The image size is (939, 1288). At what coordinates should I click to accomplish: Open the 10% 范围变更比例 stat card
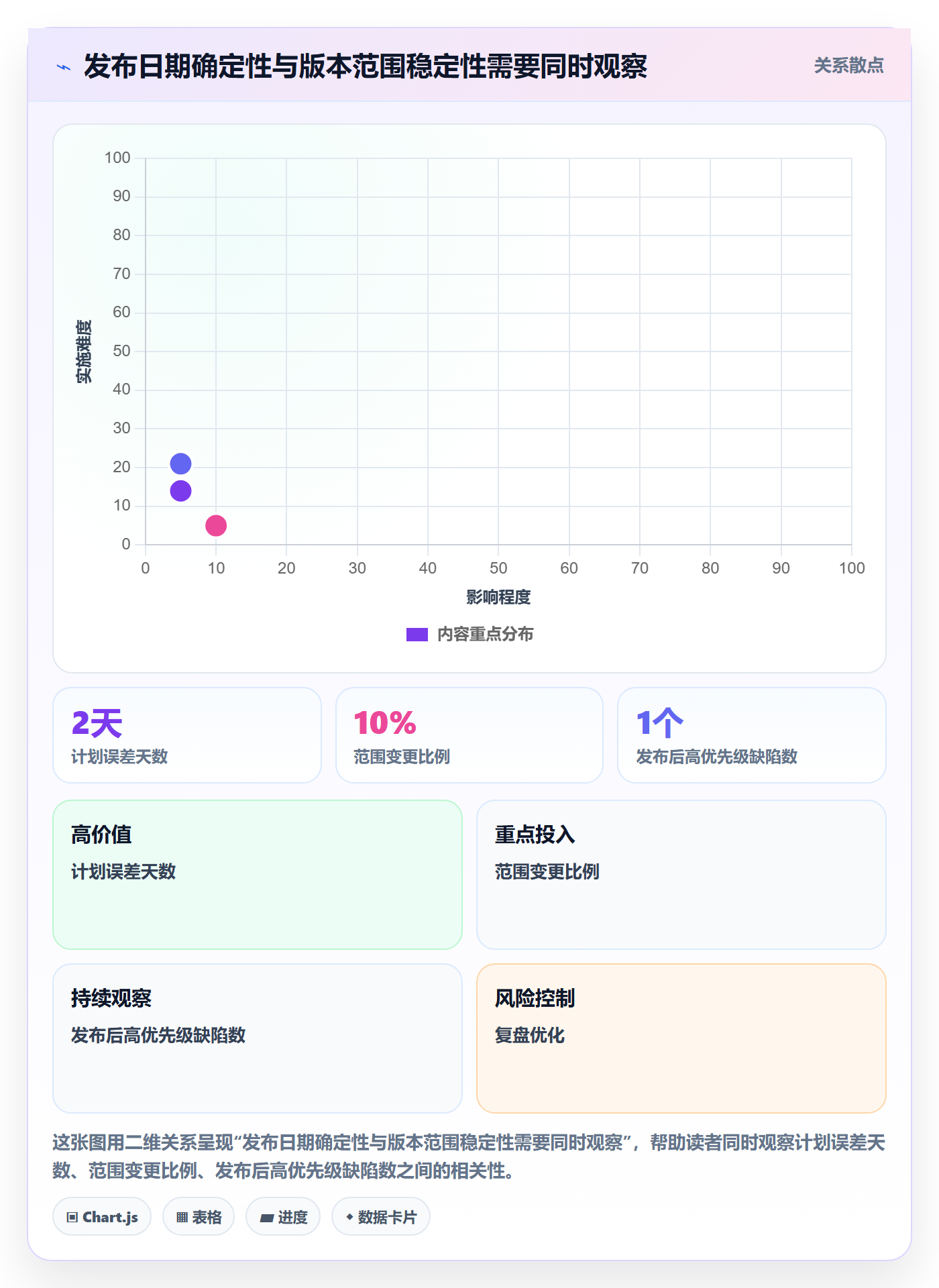click(469, 735)
